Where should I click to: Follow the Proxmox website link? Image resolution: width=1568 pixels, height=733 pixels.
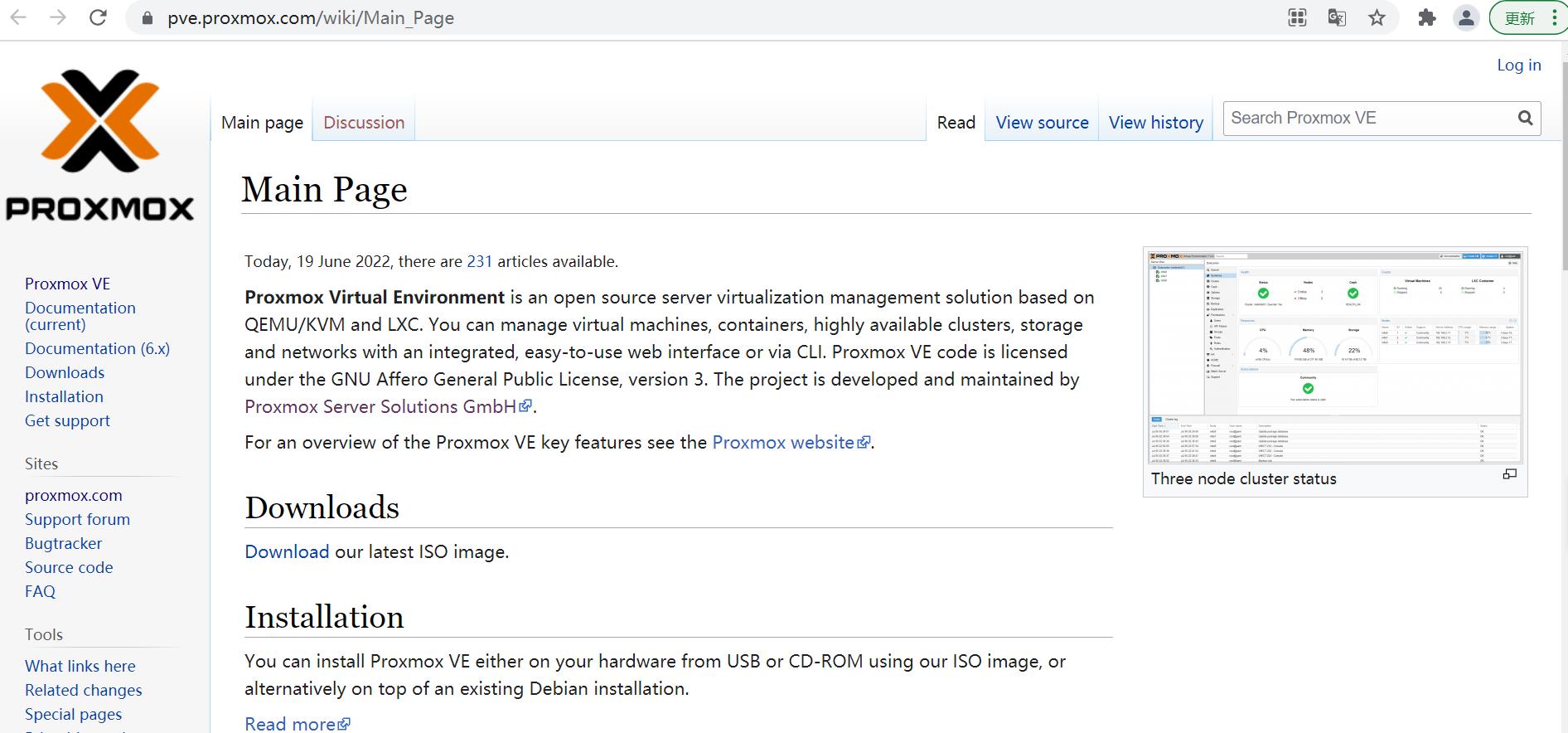791,442
